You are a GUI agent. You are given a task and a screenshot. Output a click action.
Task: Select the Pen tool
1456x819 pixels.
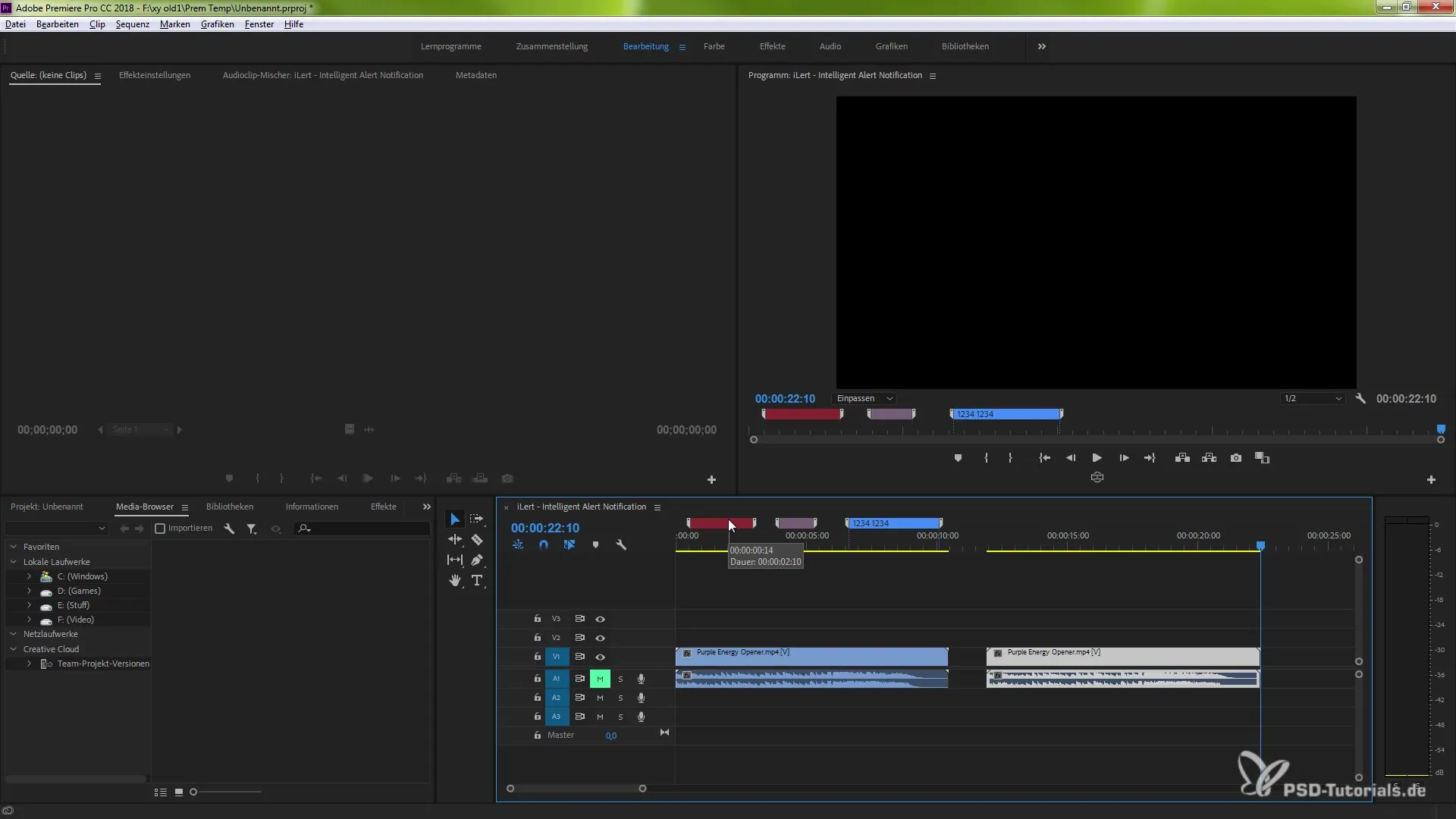tap(477, 560)
